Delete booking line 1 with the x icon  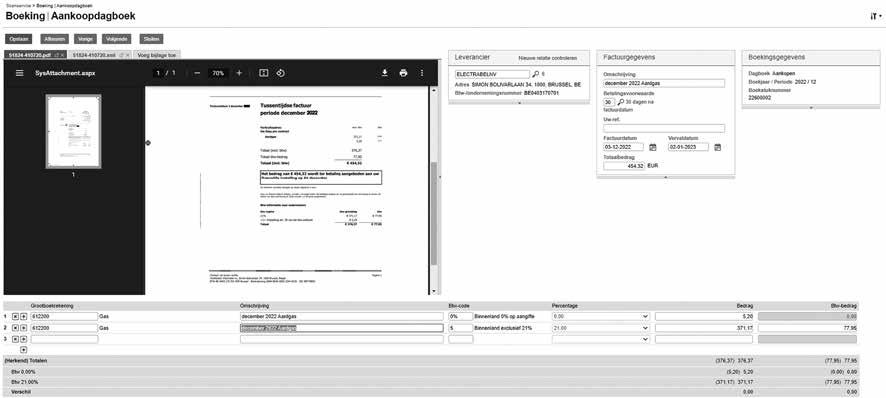pos(15,317)
